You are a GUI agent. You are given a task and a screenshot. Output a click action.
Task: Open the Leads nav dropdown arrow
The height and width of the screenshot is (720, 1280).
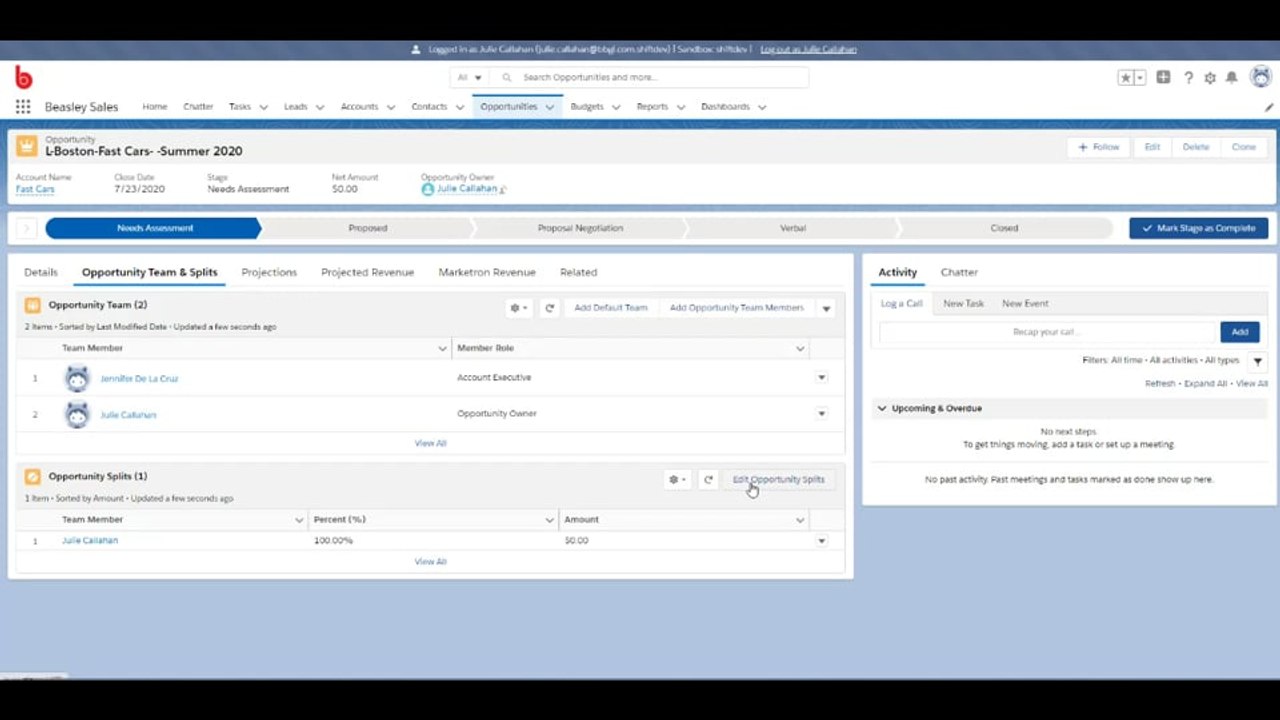click(320, 107)
